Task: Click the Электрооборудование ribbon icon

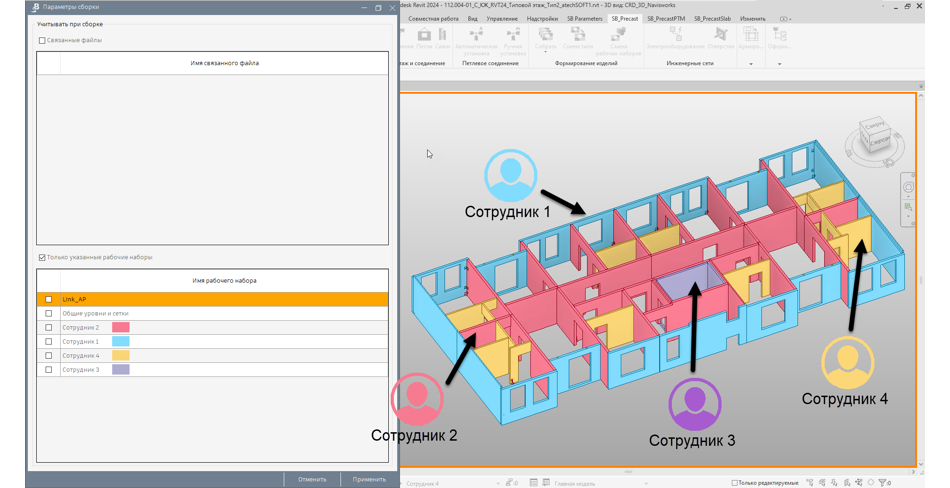Action: (676, 35)
